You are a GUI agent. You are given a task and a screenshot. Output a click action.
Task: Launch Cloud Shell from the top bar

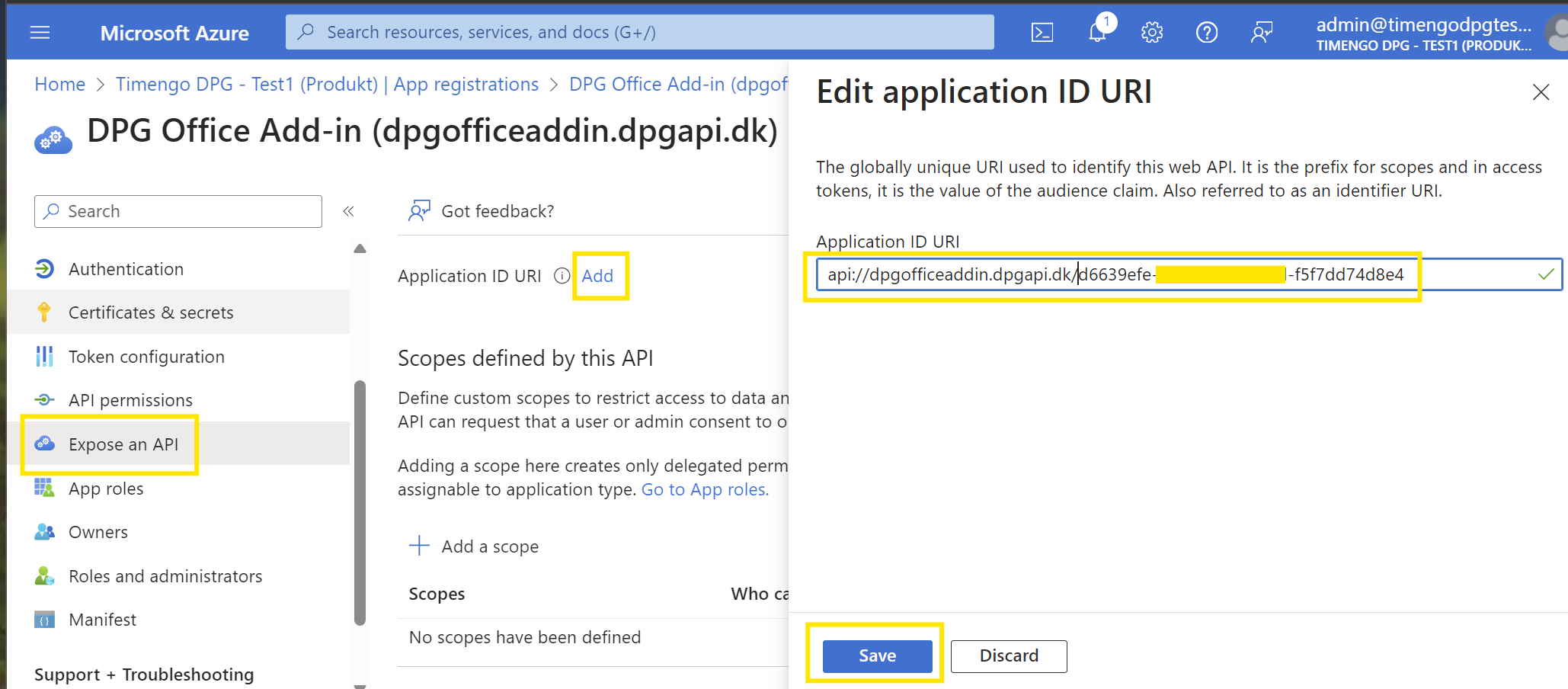coord(1042,33)
